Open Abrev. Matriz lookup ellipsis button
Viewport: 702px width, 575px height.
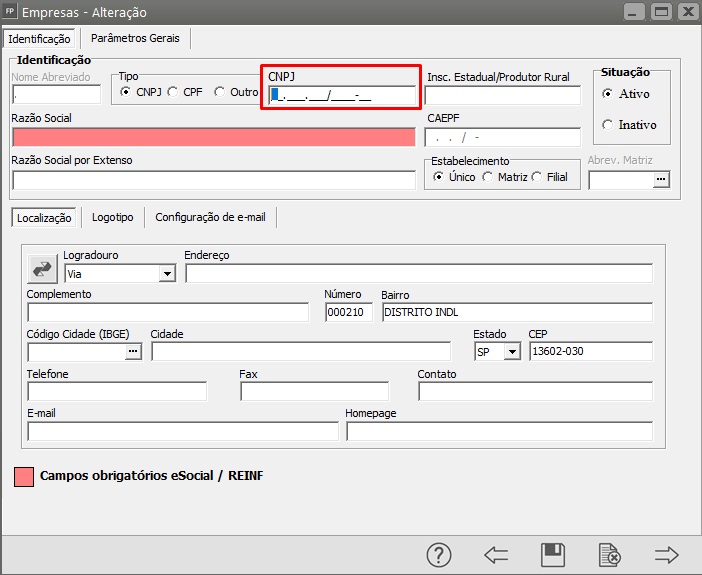(659, 180)
